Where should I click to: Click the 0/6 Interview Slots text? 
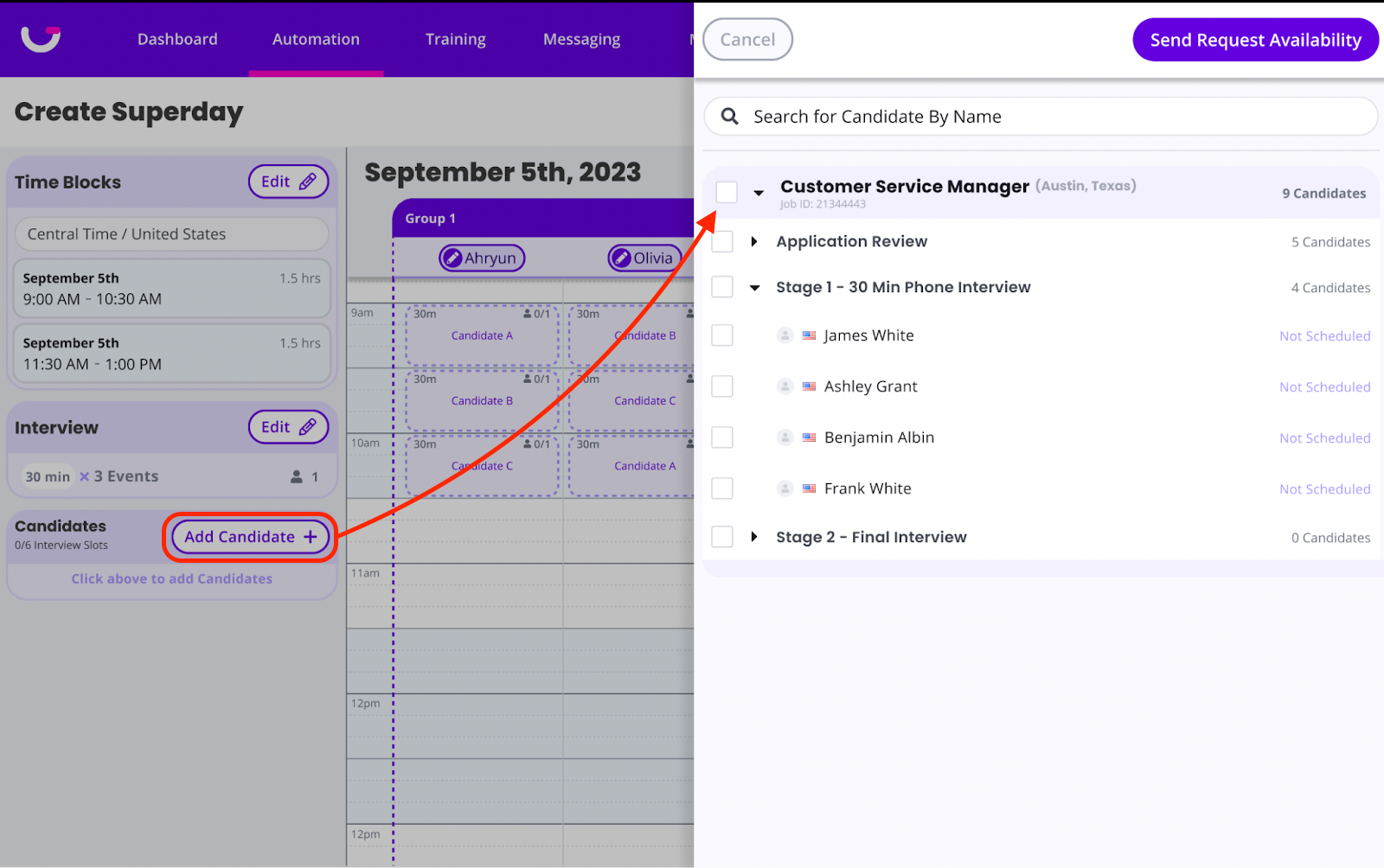pos(61,546)
